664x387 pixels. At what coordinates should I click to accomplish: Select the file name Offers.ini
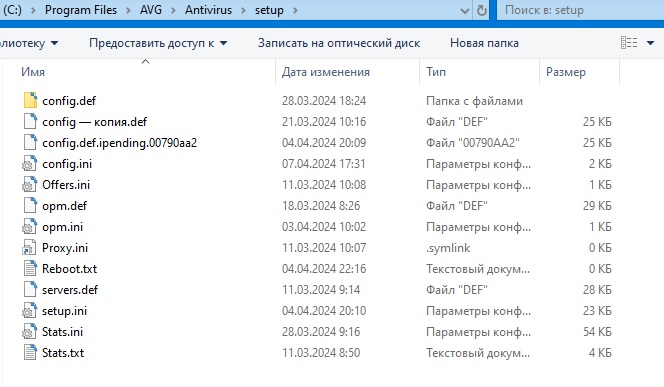(x=66, y=185)
